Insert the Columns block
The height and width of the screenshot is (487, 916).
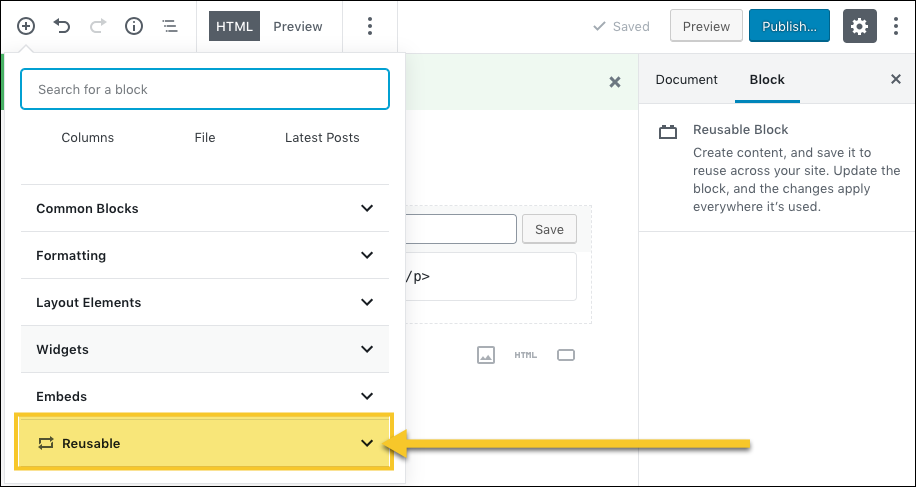(x=88, y=138)
